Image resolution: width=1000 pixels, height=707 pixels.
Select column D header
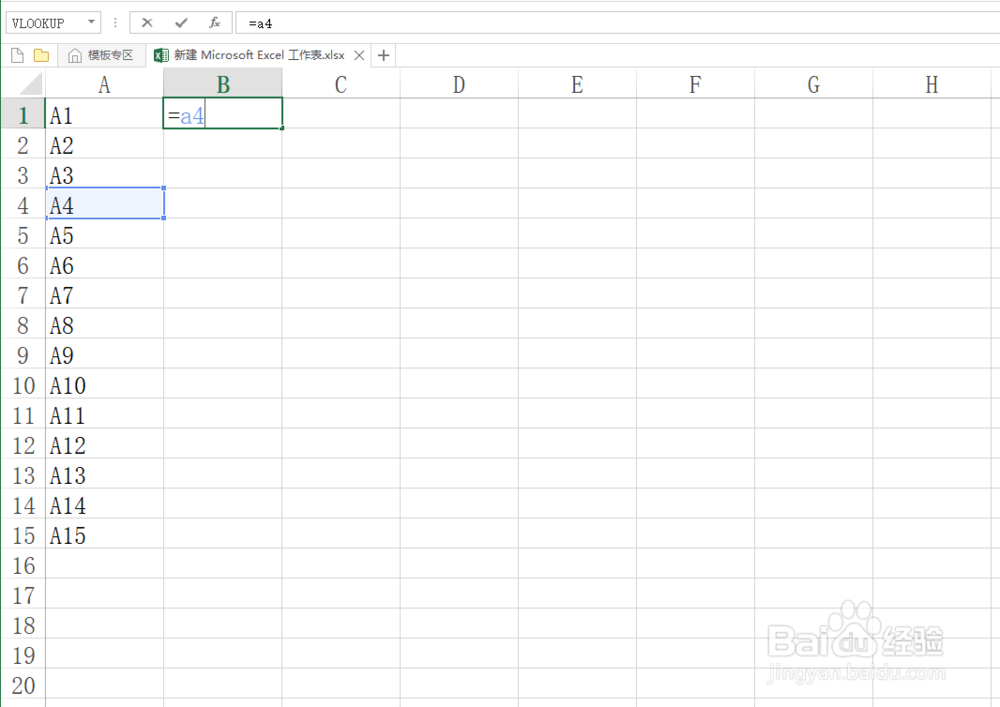click(459, 84)
